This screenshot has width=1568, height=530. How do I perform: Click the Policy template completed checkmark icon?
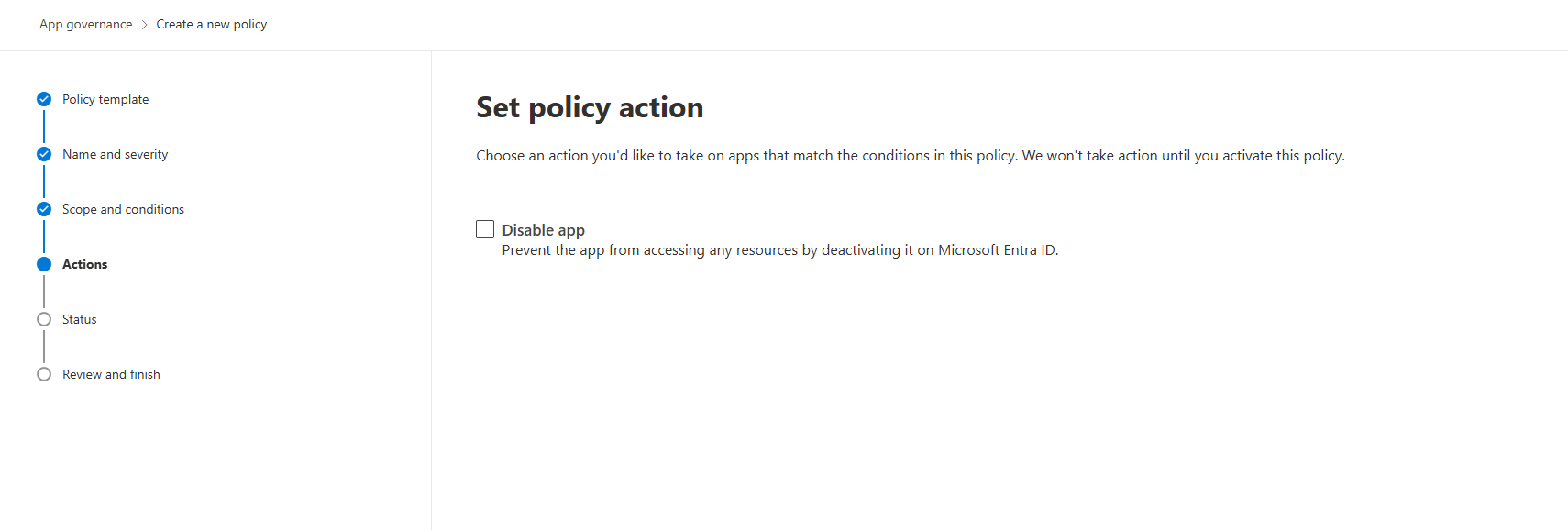pos(44,99)
